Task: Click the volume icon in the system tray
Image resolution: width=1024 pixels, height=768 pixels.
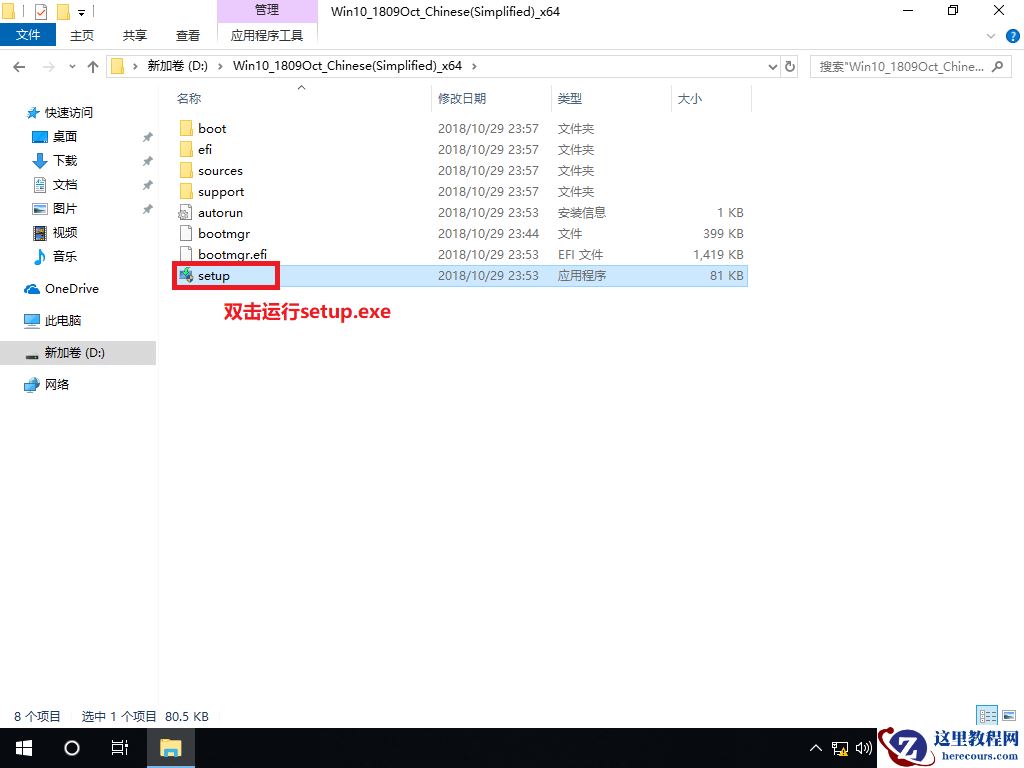Action: coord(864,747)
